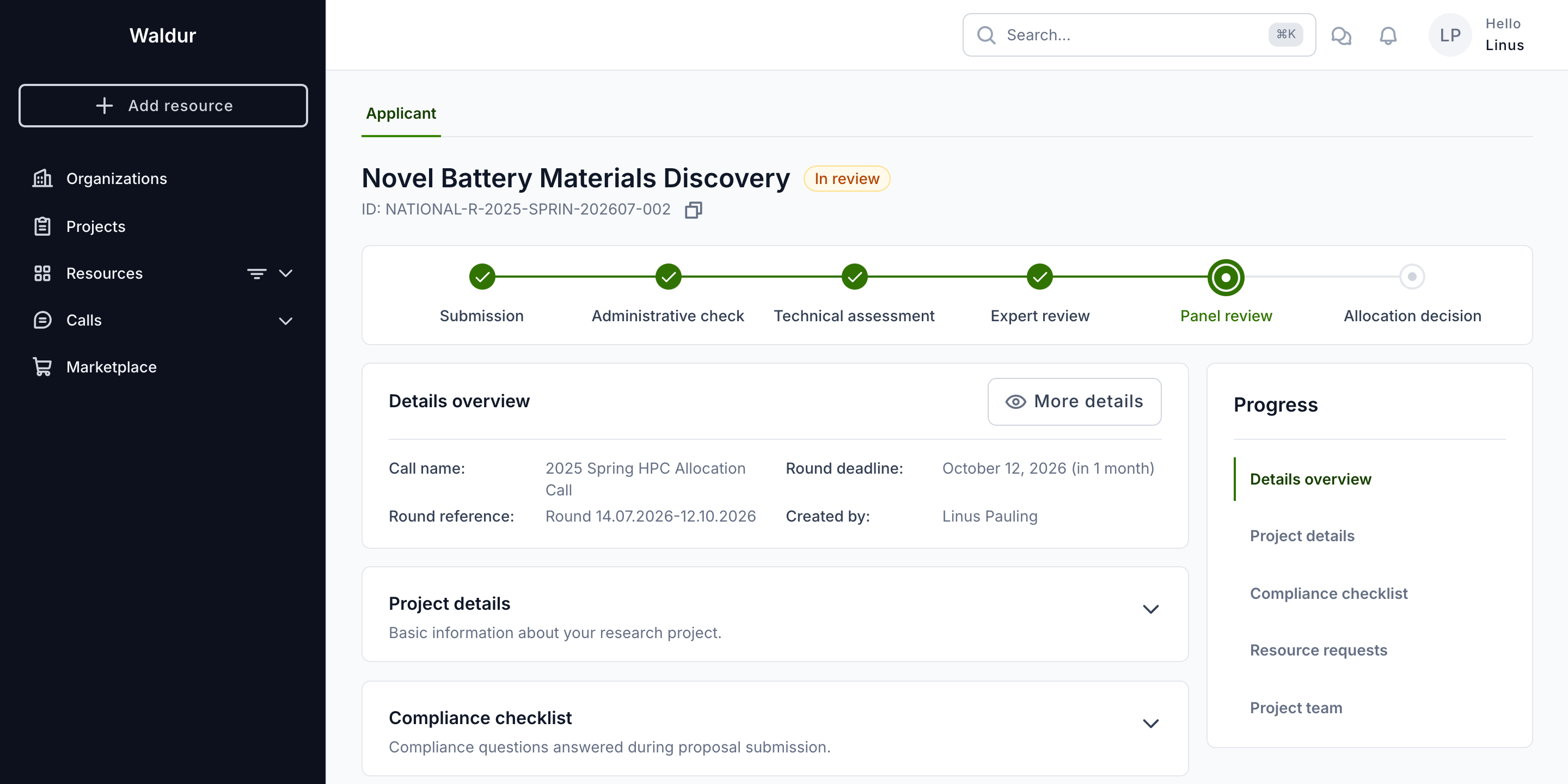Click the LP user avatar

1450,35
